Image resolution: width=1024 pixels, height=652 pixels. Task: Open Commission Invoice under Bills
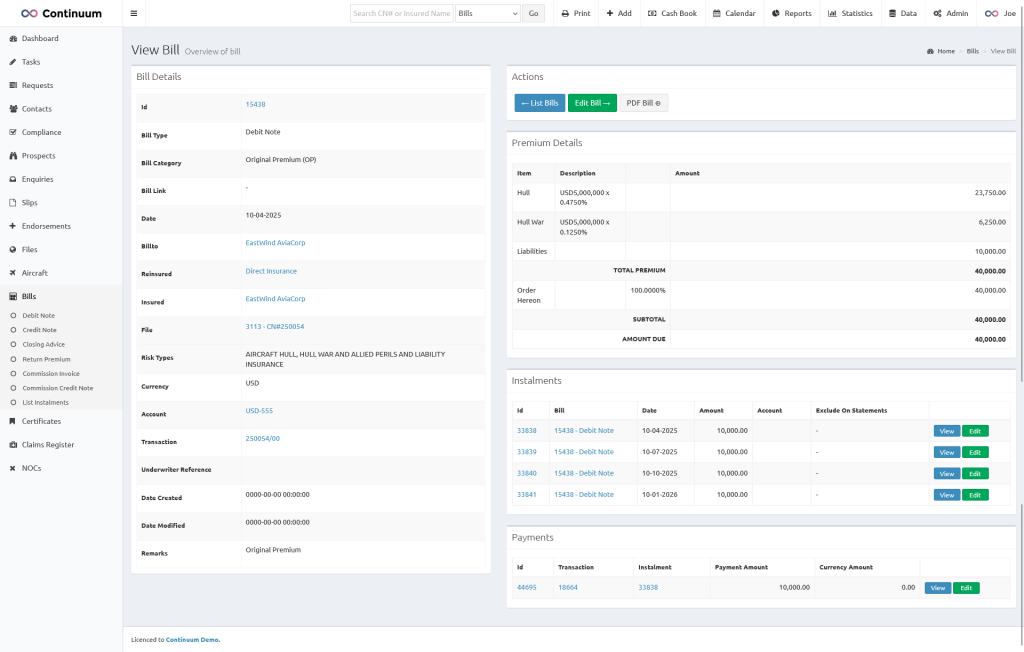(x=51, y=374)
